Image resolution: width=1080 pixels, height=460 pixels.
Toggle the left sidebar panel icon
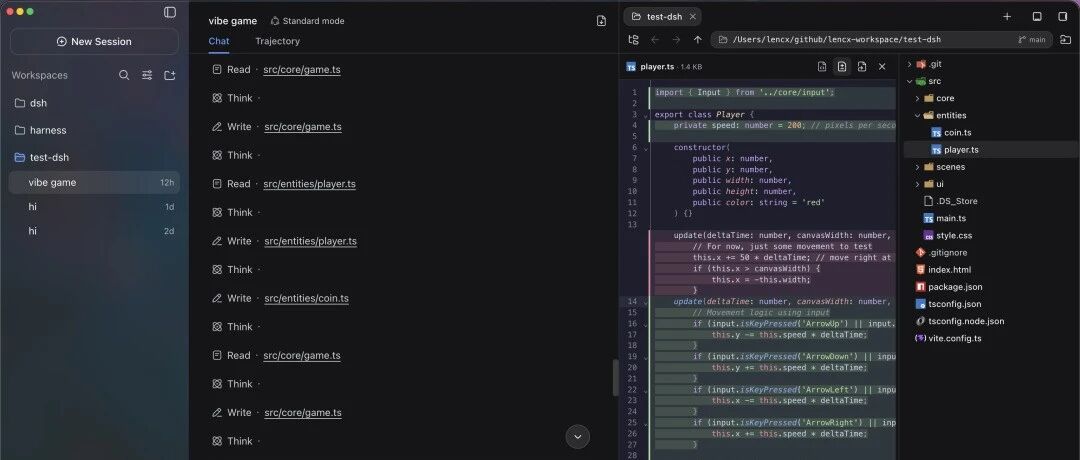[170, 12]
